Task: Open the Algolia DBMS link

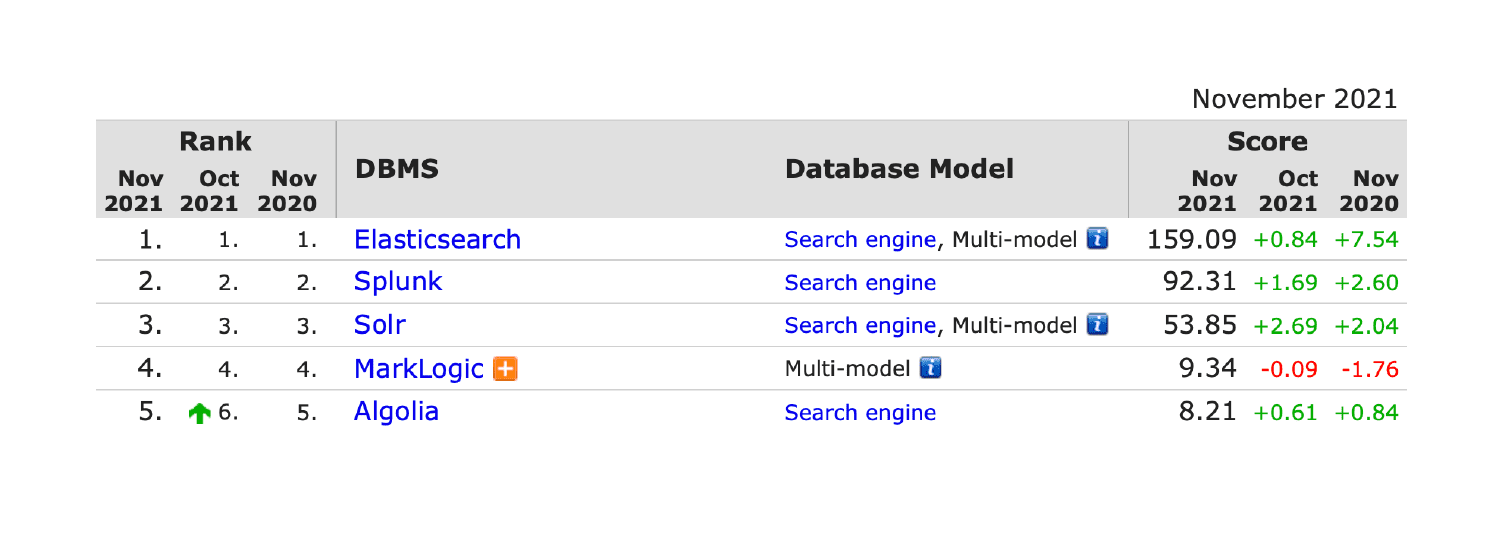Action: [x=396, y=412]
